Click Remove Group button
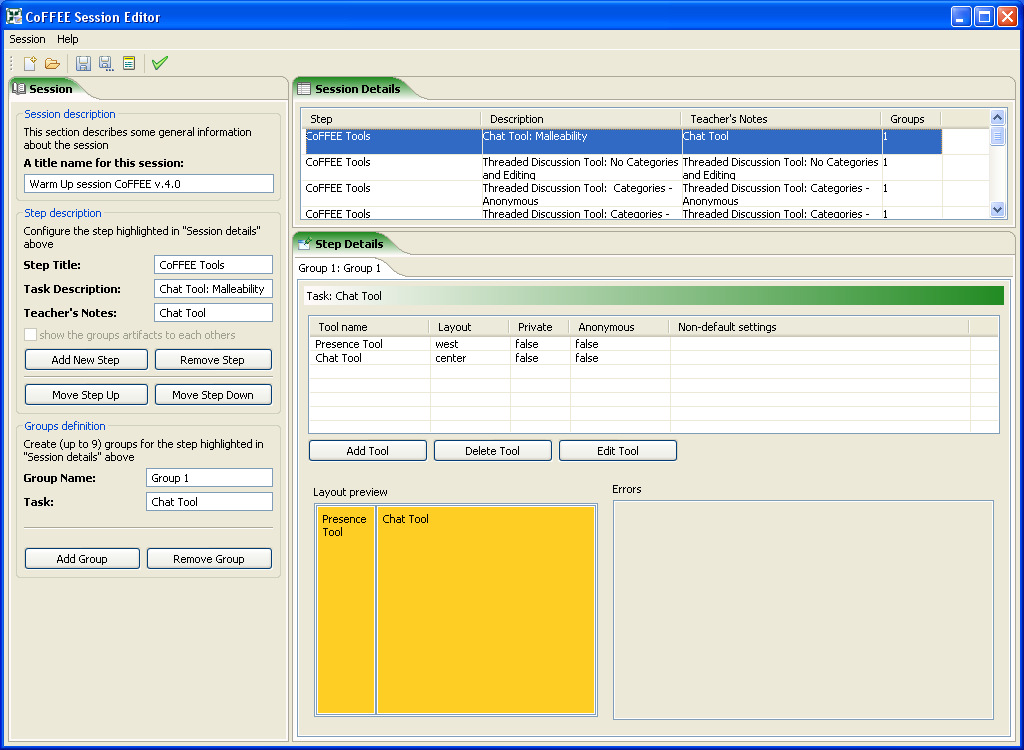This screenshot has width=1024, height=750. (209, 559)
